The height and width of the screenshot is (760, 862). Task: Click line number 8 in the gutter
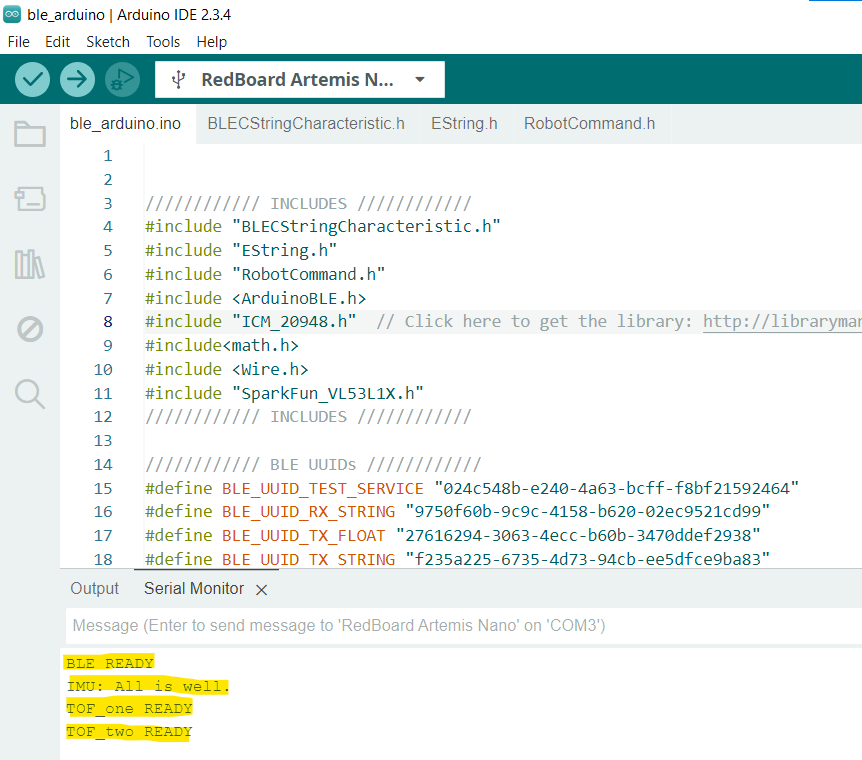tap(108, 321)
